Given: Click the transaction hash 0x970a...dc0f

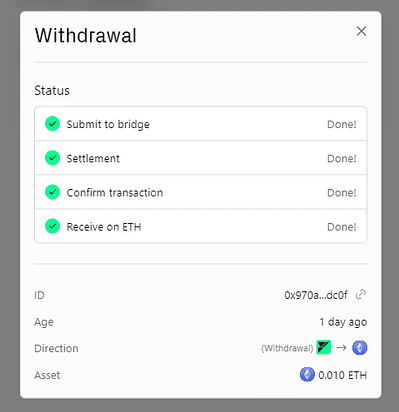Looking at the screenshot, I should tap(316, 295).
